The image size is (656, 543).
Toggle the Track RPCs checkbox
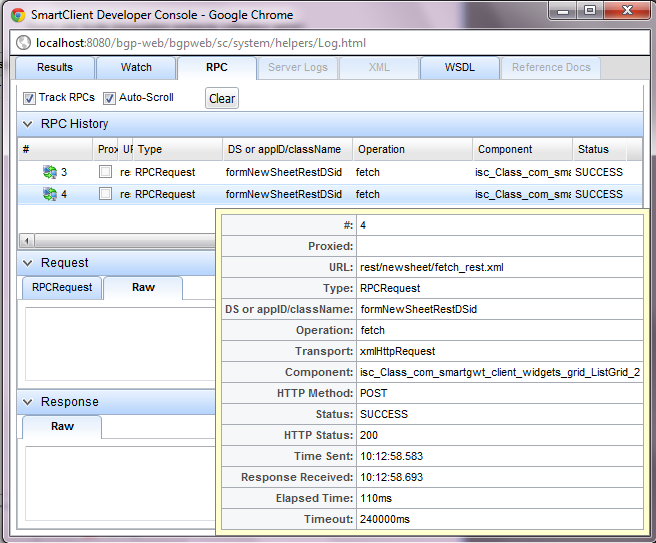point(30,98)
